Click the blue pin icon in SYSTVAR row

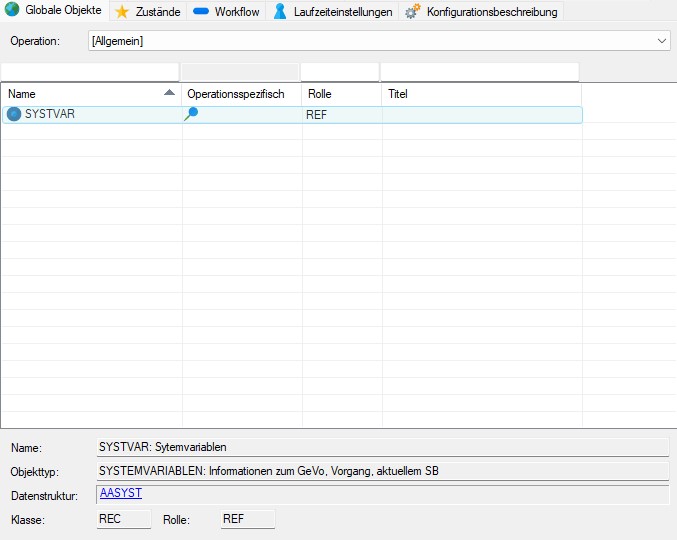191,114
